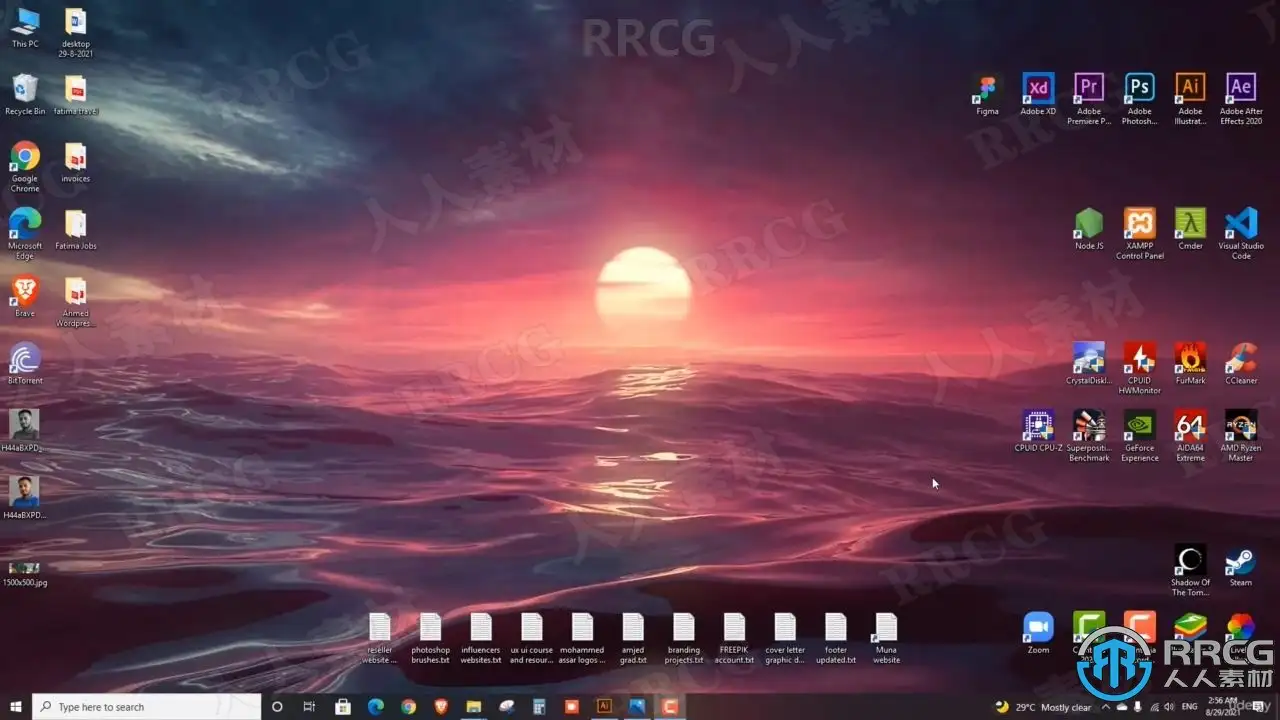Open File Explorer in the taskbar

click(x=474, y=707)
